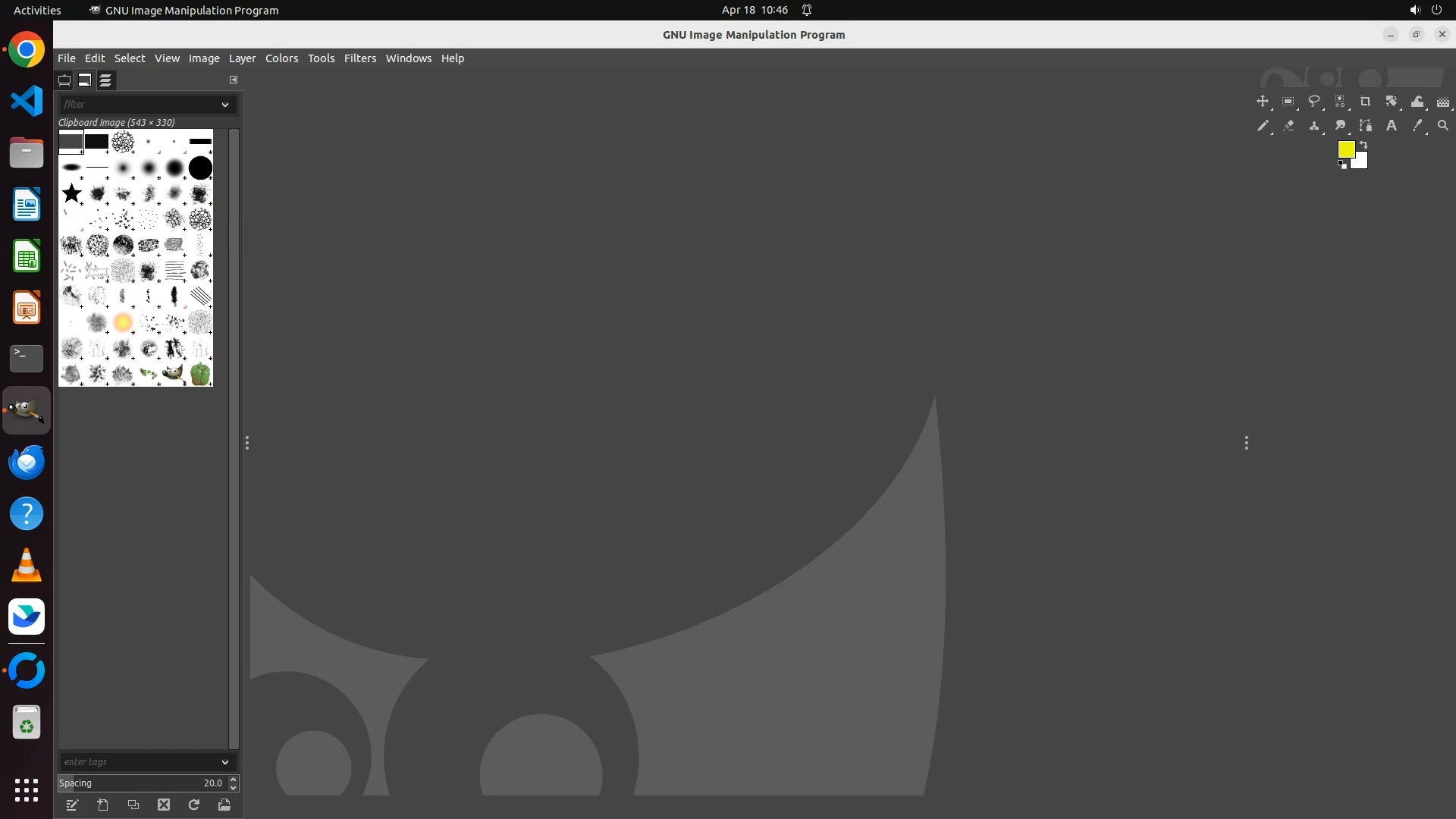Pick the Free Select lasso tool
Screen dimensions: 1456x819
[x=1313, y=102]
